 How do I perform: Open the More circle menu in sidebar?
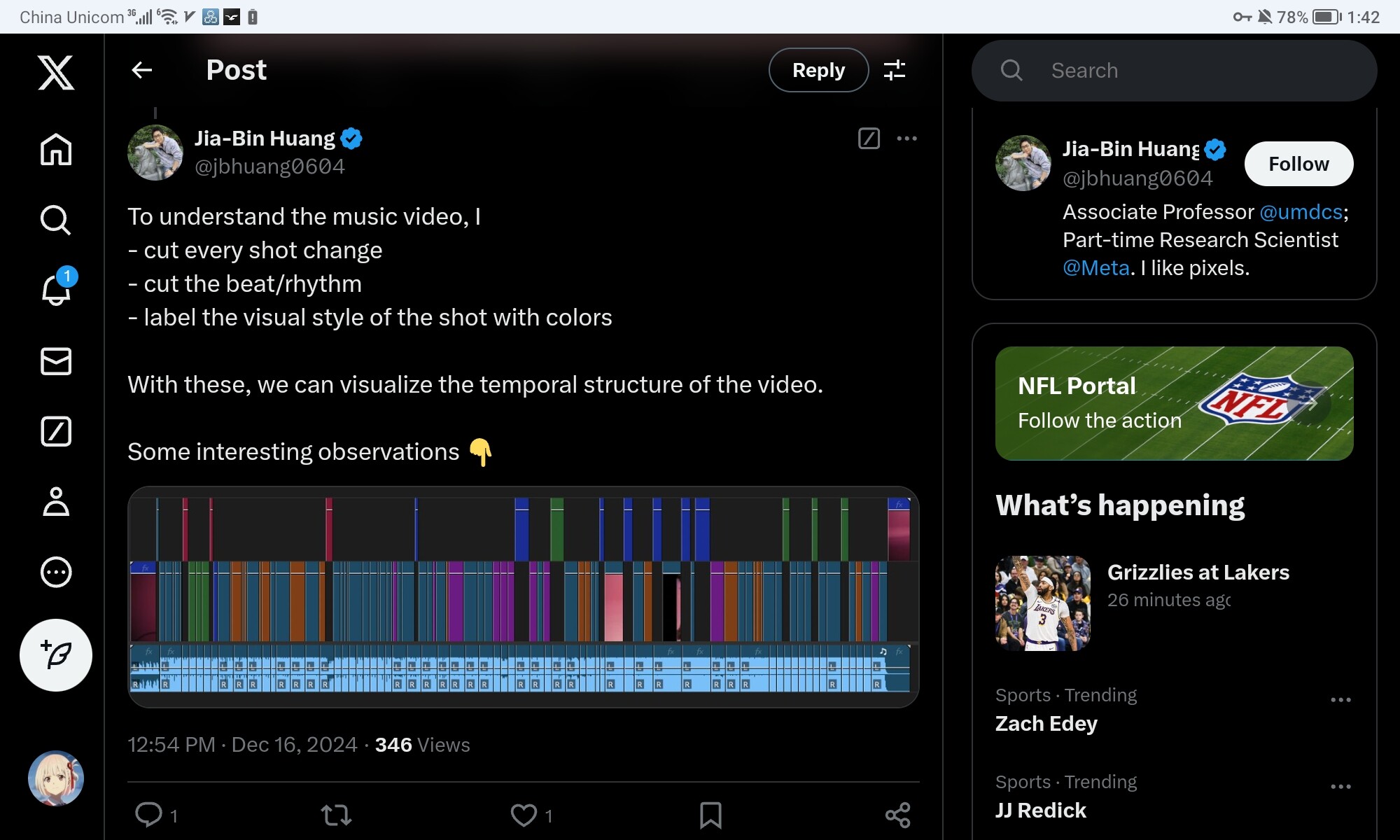point(56,572)
